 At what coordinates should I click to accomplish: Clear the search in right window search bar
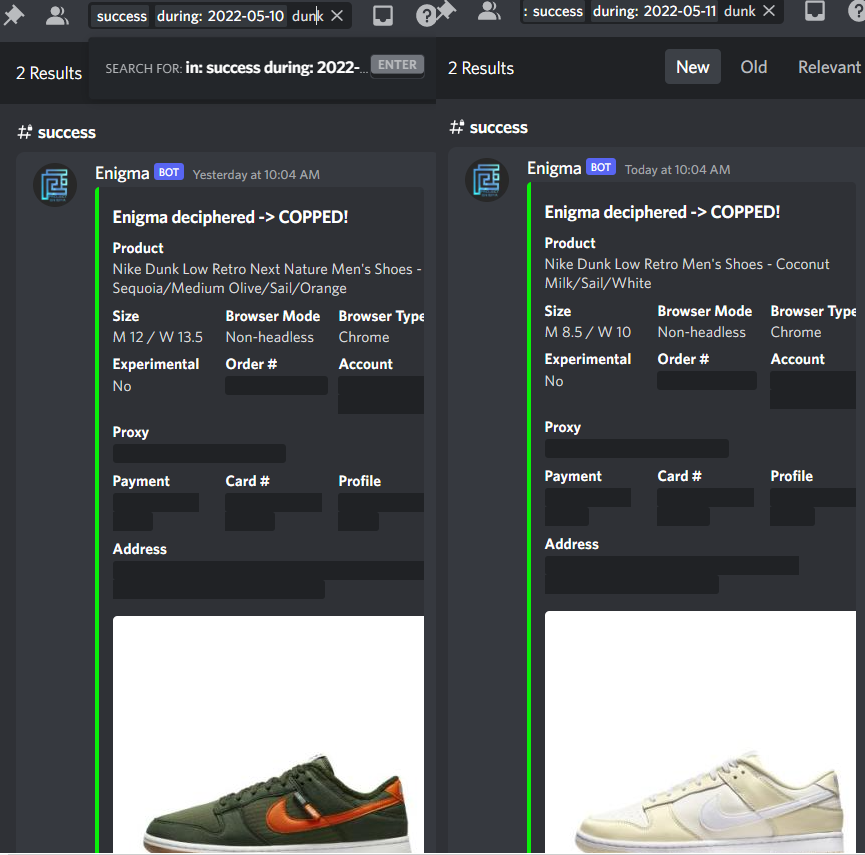tap(769, 10)
